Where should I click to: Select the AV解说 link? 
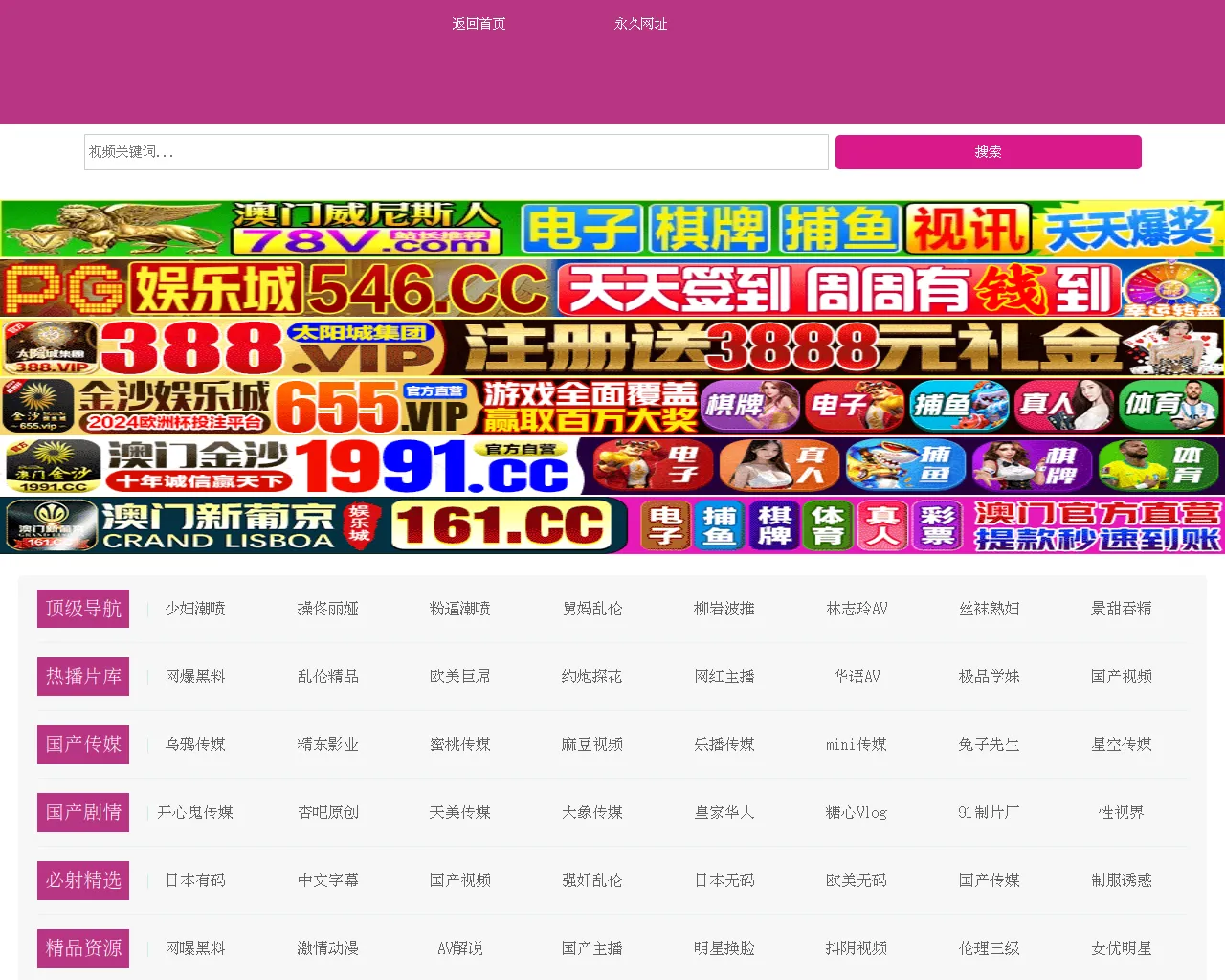(460, 948)
